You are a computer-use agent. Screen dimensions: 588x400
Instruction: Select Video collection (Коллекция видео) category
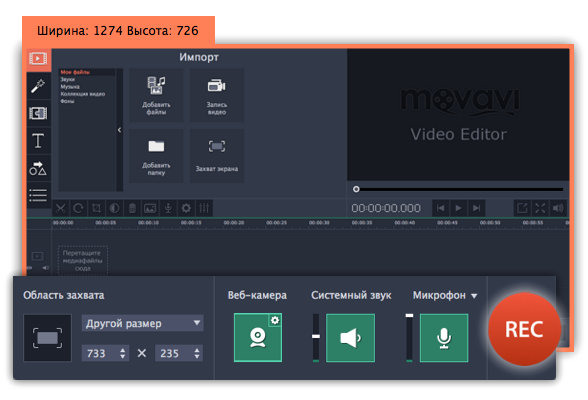[x=83, y=94]
